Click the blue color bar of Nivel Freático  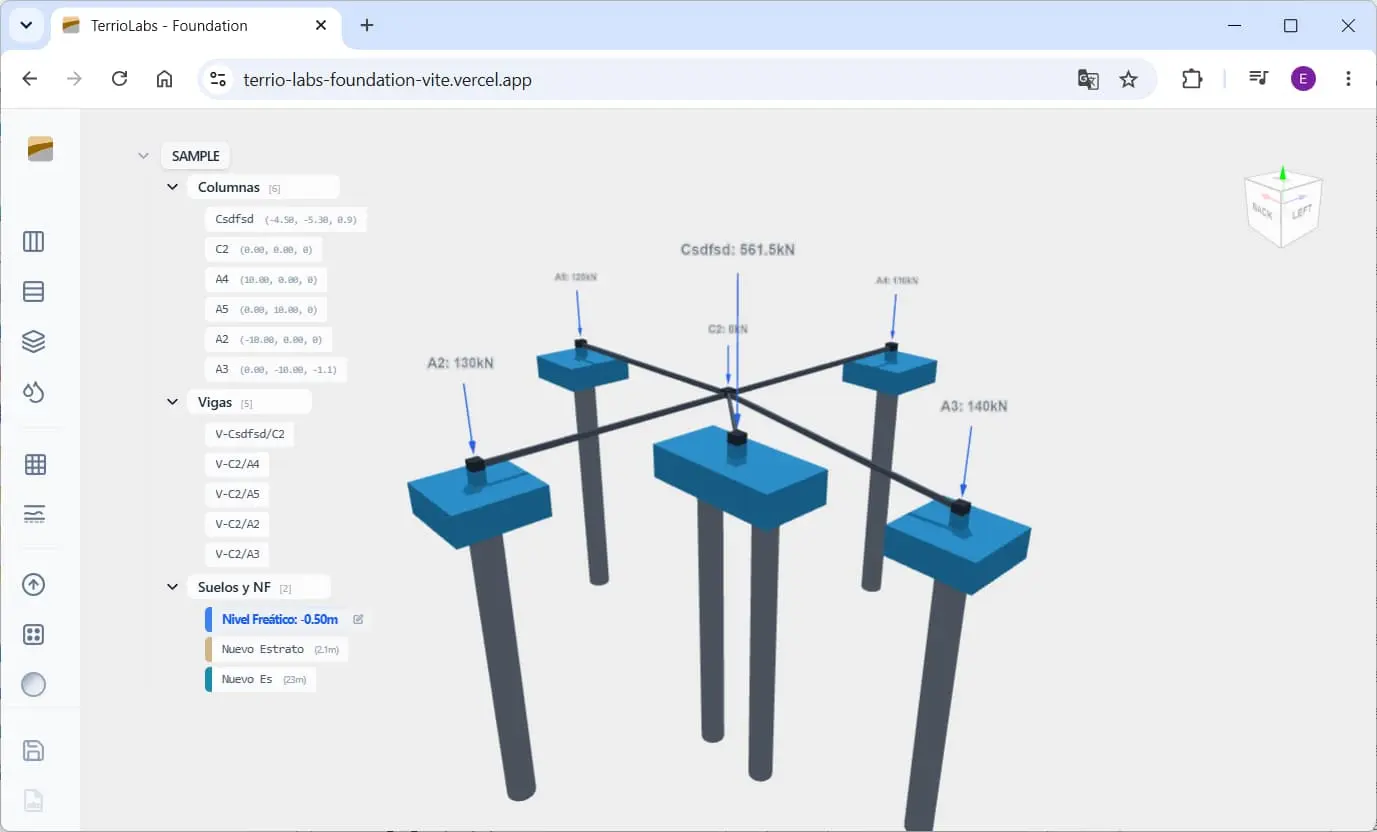coord(209,619)
